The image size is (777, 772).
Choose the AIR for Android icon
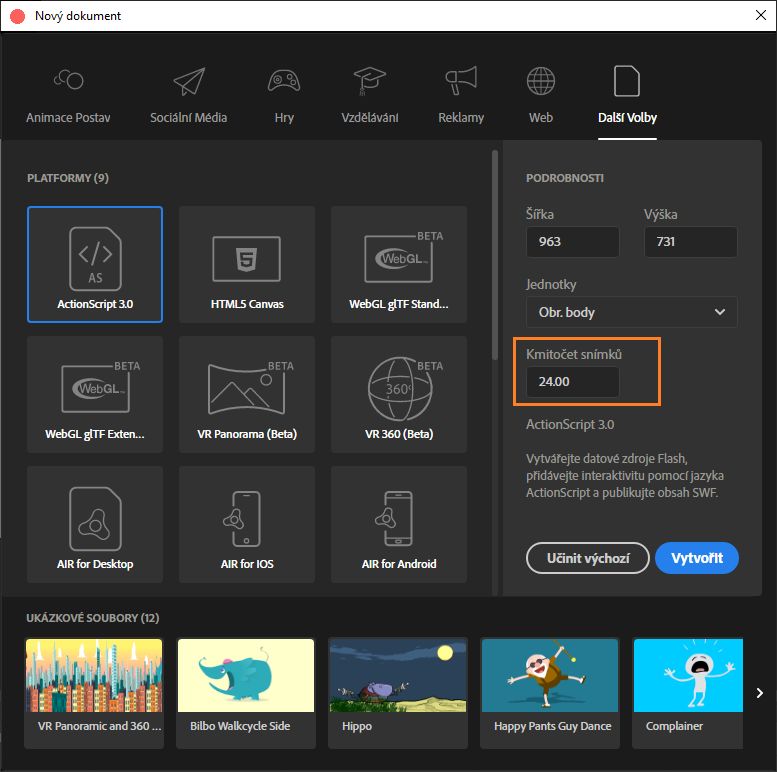click(394, 519)
